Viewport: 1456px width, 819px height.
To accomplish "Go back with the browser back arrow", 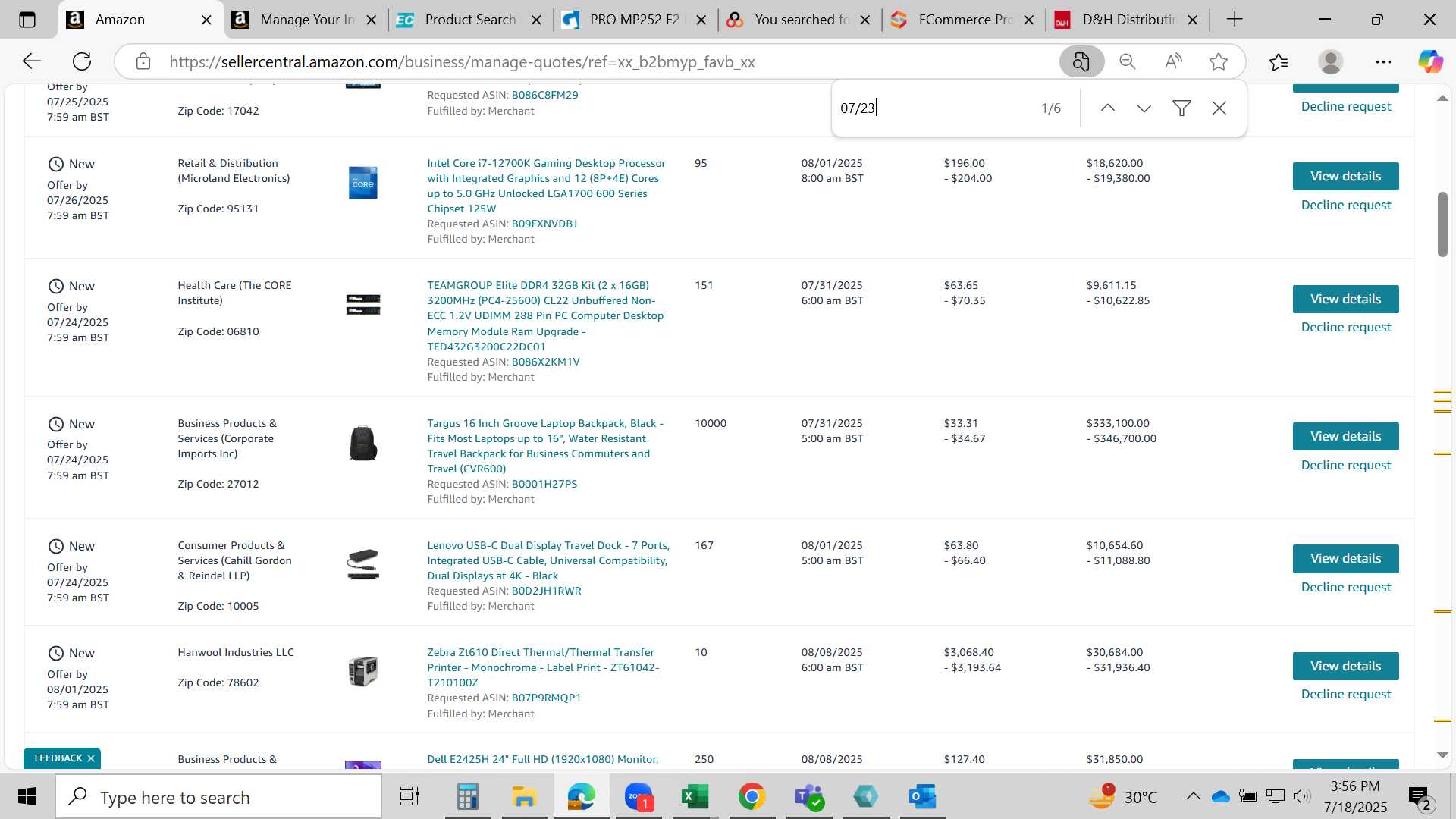I will (x=31, y=61).
